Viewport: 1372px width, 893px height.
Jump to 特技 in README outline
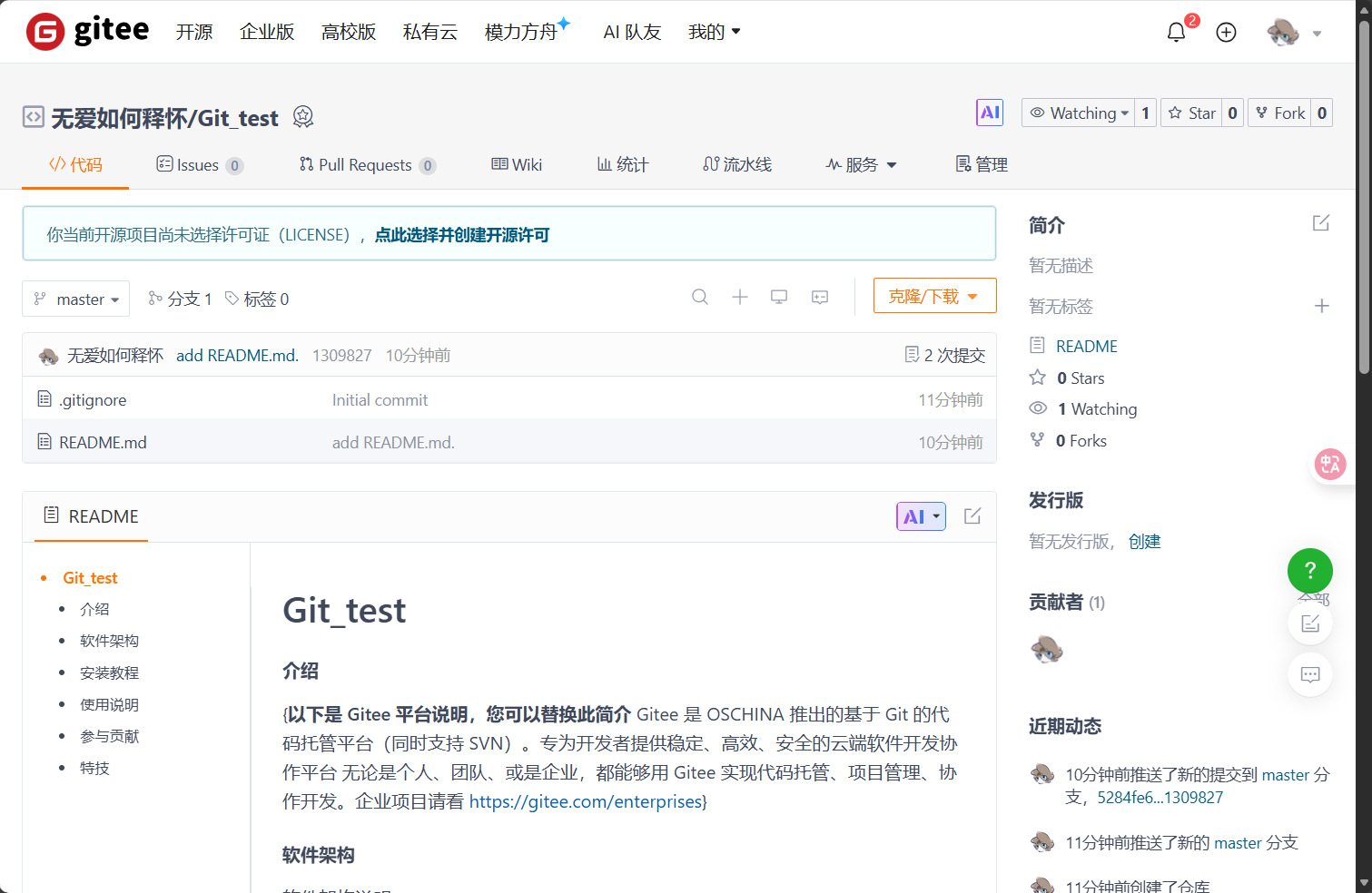click(x=94, y=768)
